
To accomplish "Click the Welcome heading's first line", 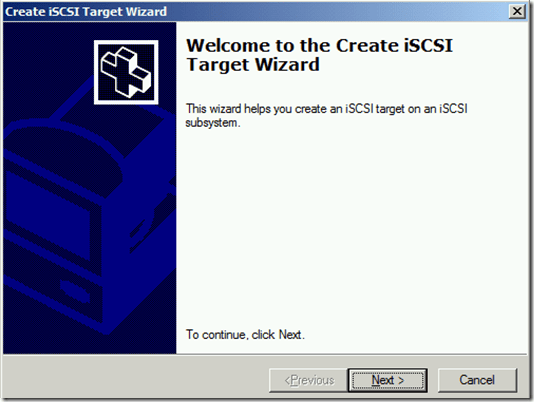I will pyautogui.click(x=319, y=46).
